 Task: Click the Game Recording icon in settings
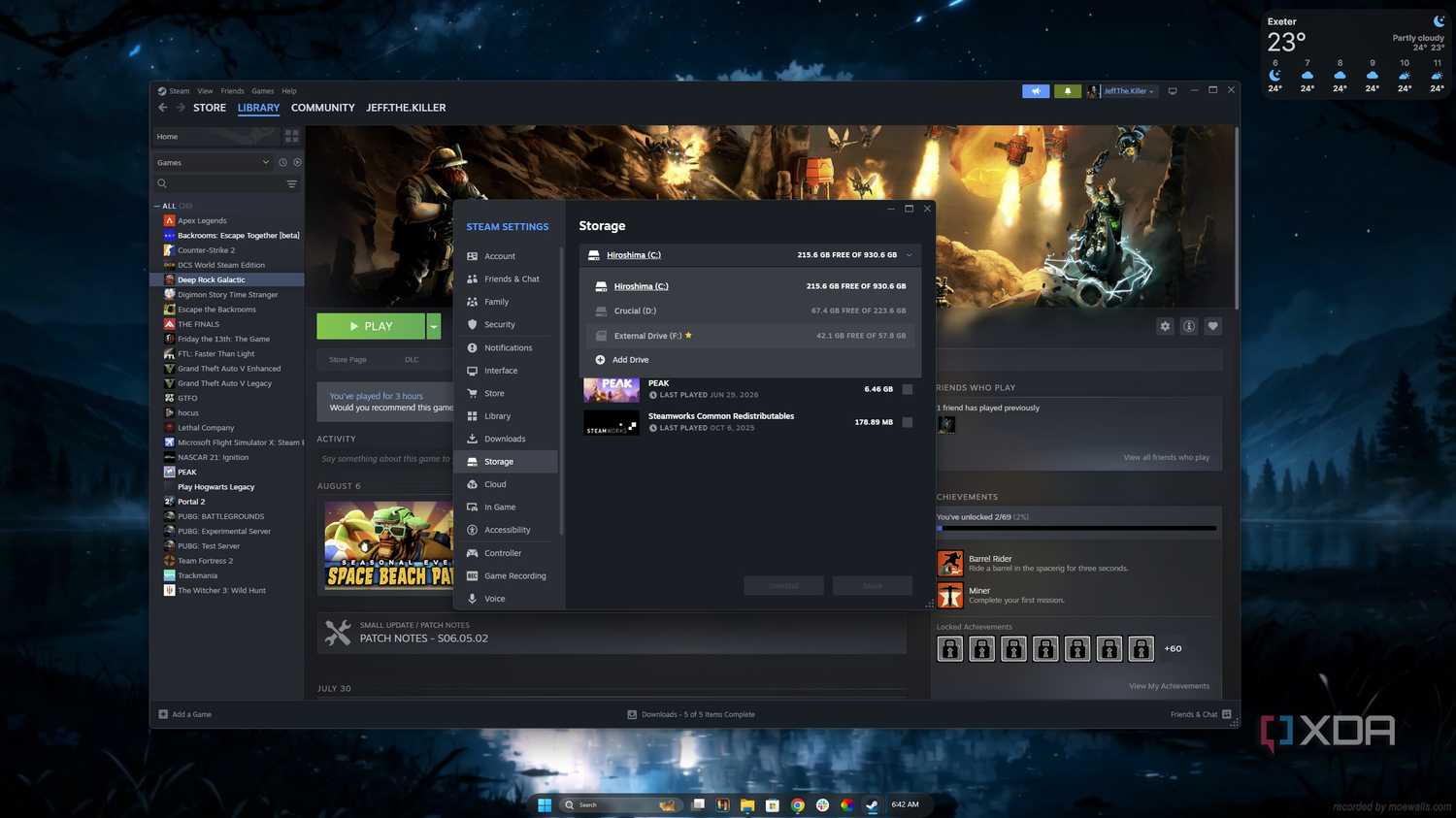point(473,575)
